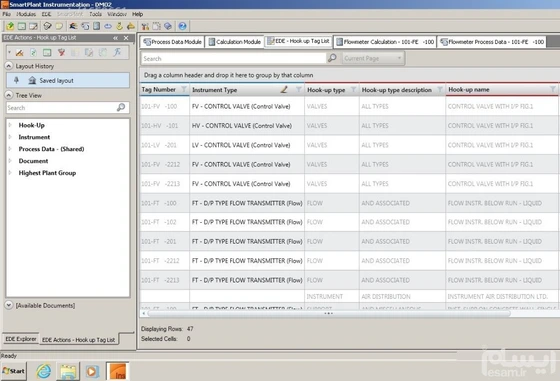Open the Windows Start button
The image size is (560, 381).
coord(14,371)
